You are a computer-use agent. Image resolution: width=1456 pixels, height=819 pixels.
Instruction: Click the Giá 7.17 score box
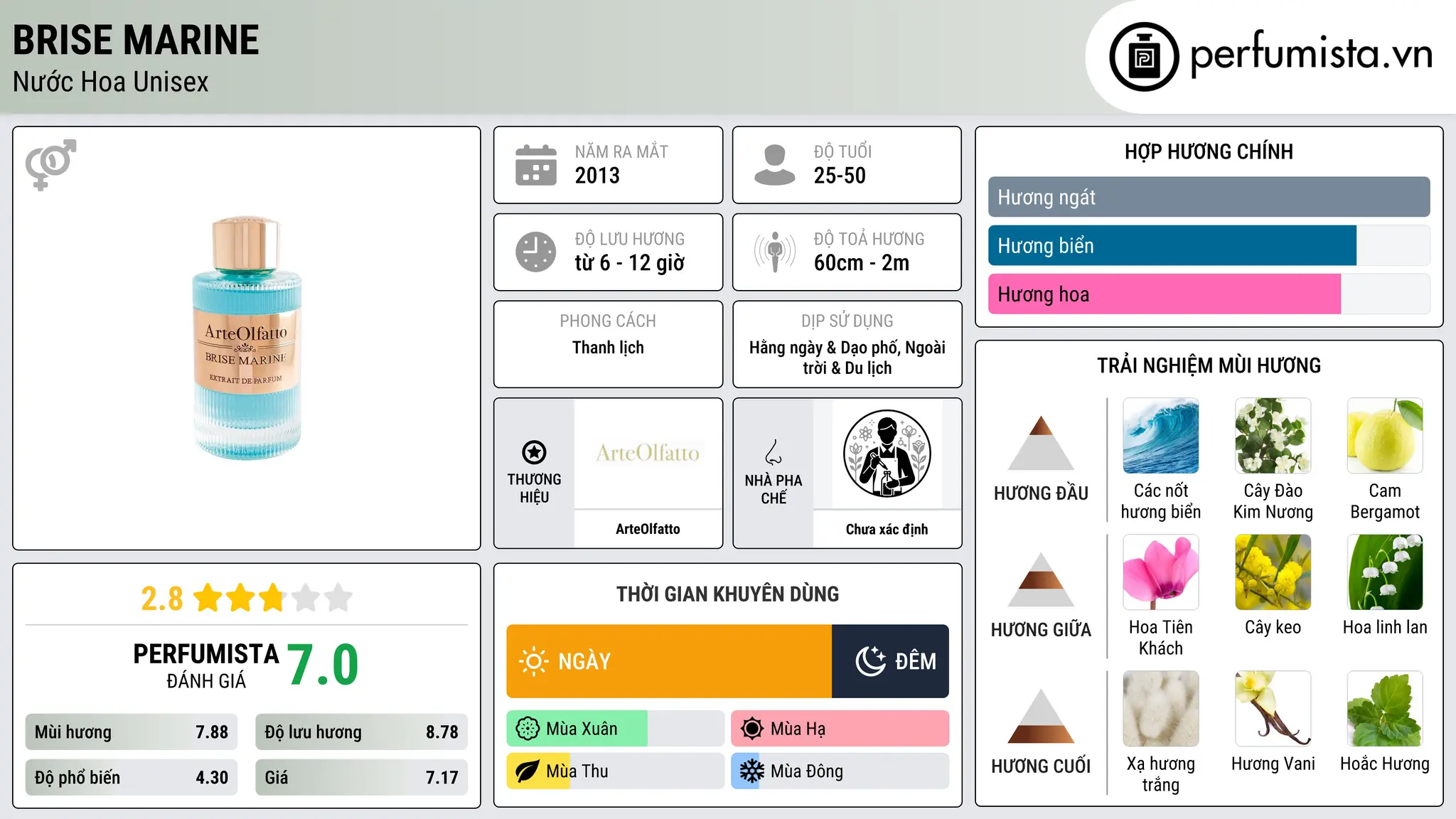point(361,777)
